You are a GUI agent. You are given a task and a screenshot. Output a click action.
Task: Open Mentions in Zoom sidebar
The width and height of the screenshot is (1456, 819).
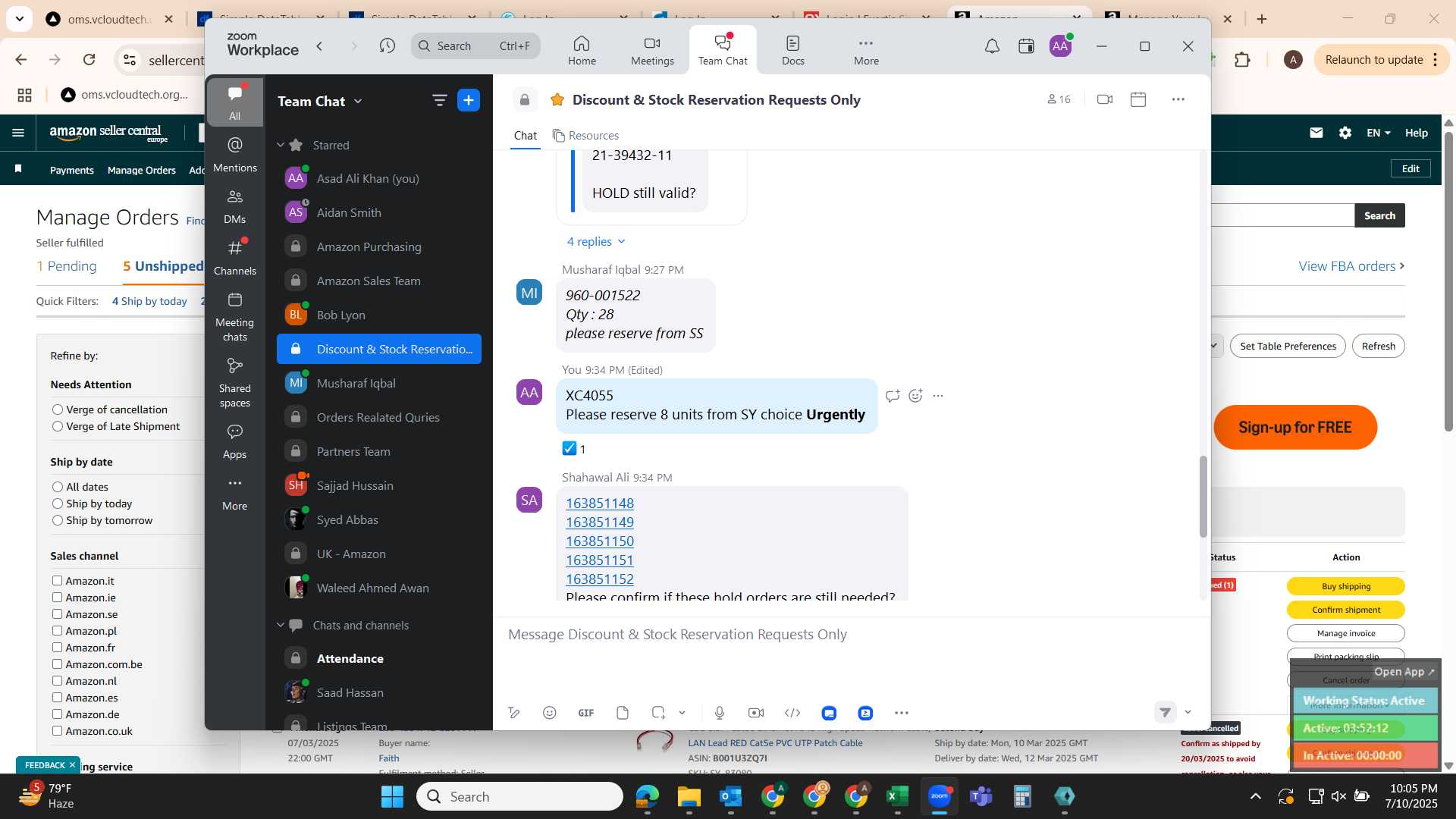pyautogui.click(x=235, y=155)
